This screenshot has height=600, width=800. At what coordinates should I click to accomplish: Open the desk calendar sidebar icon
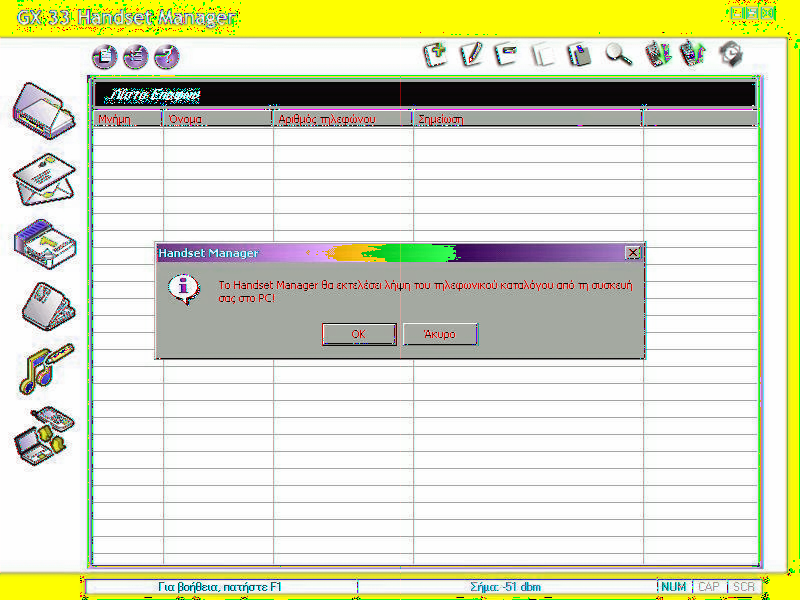point(48,307)
